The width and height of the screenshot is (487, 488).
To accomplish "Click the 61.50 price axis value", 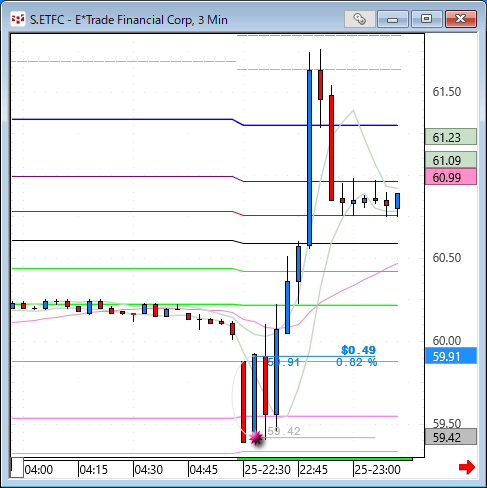I will coord(447,92).
